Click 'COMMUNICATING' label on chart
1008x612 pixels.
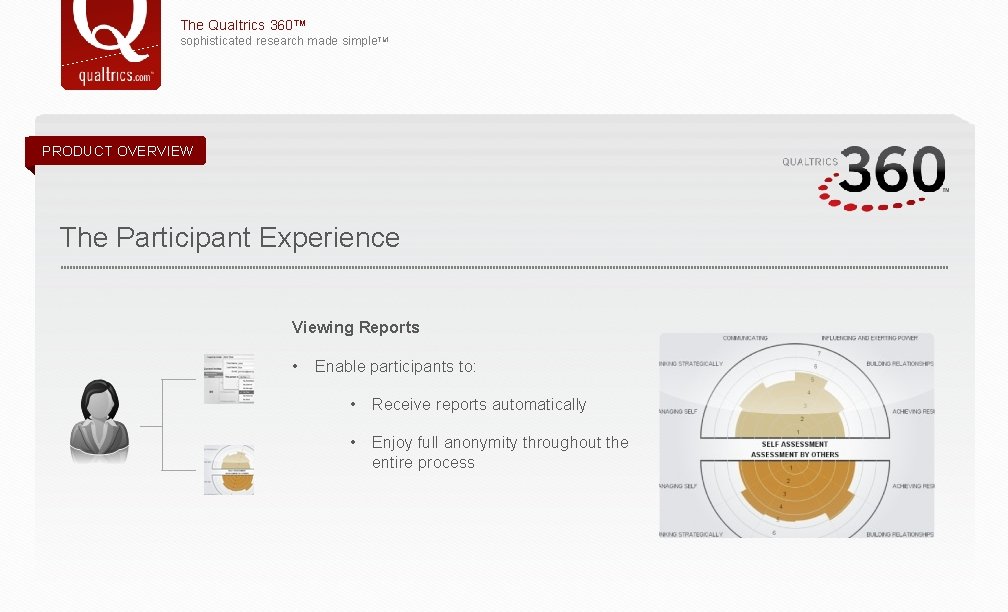click(x=745, y=338)
